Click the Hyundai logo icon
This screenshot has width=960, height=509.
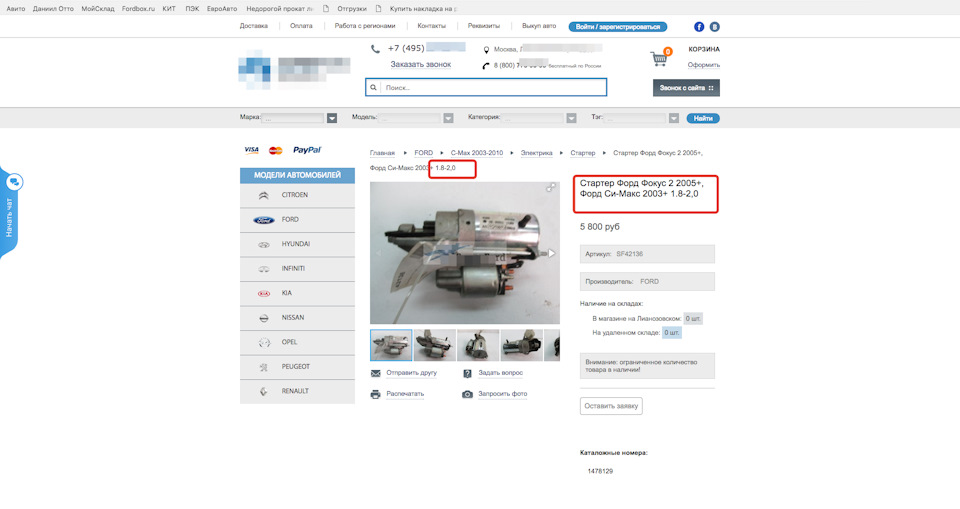[x=264, y=244]
